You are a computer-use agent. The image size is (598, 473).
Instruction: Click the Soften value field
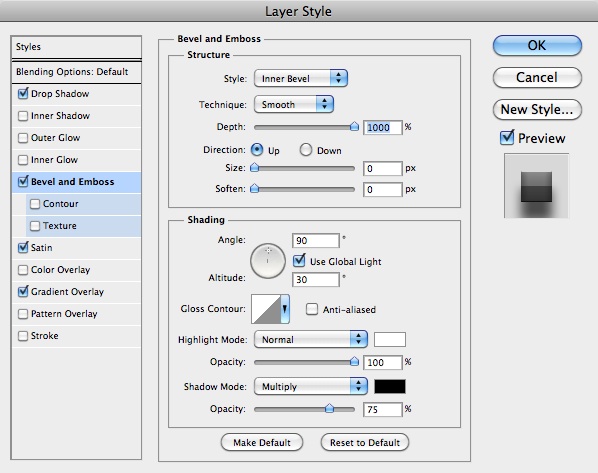coord(383,190)
